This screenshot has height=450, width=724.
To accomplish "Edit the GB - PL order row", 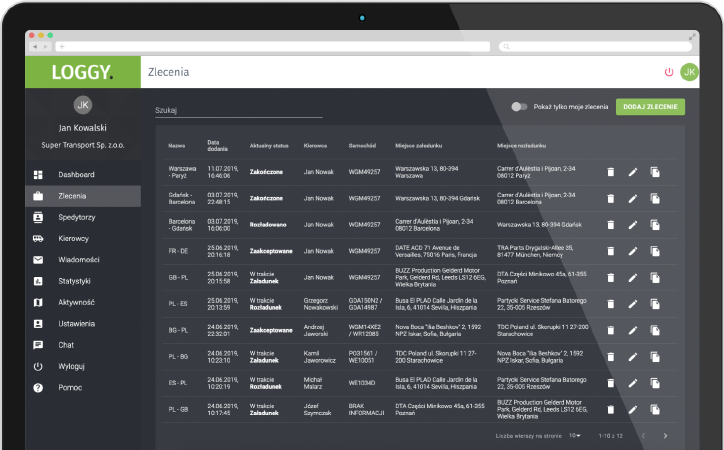I will 633,278.
